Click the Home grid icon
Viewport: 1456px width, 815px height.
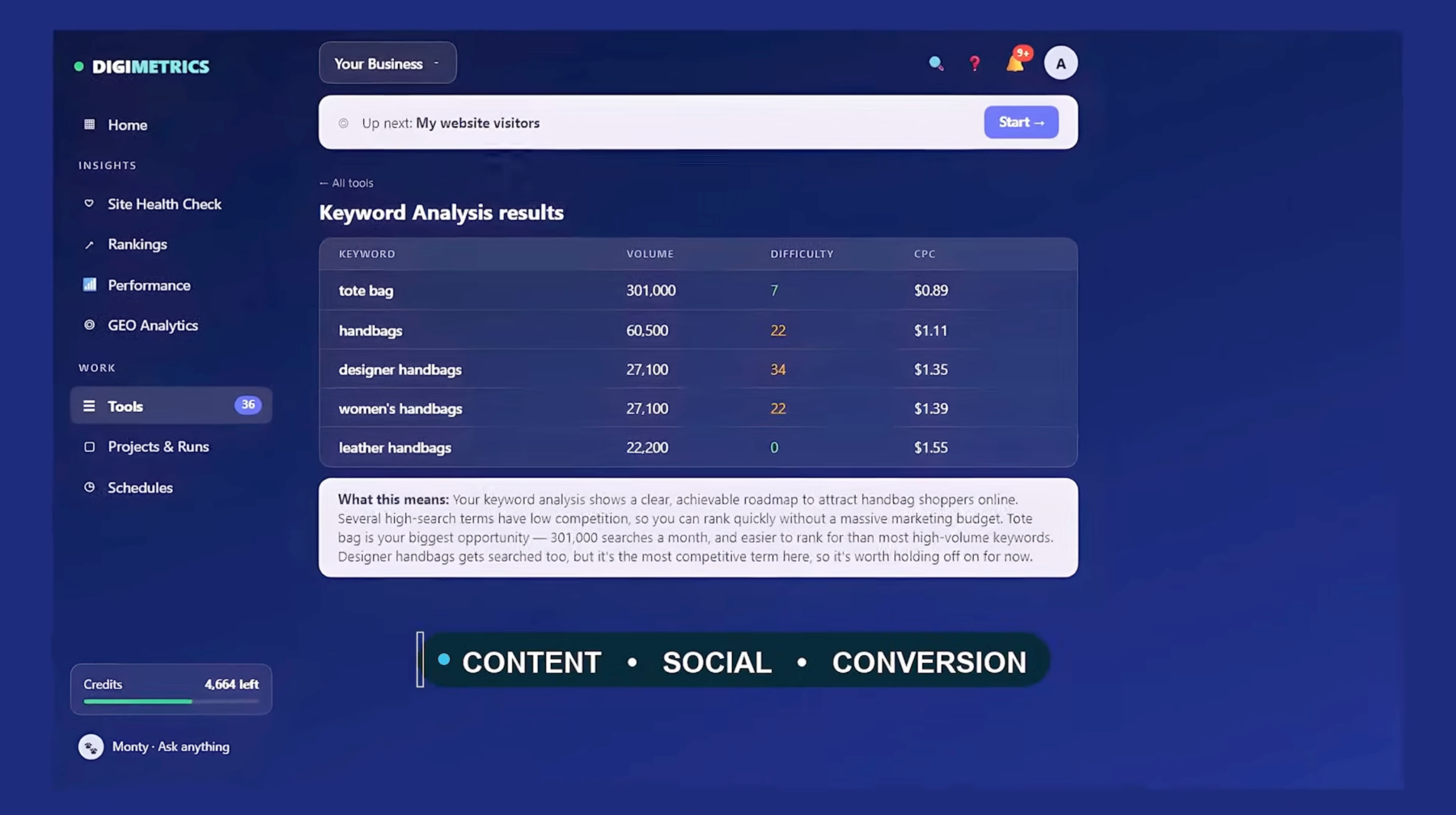point(89,124)
